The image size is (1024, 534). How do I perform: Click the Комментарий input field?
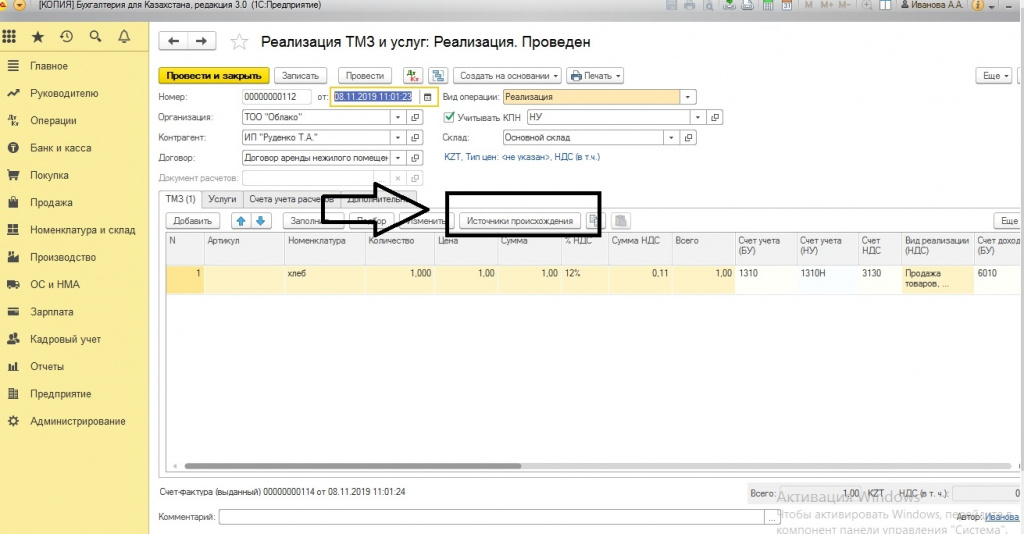point(492,517)
